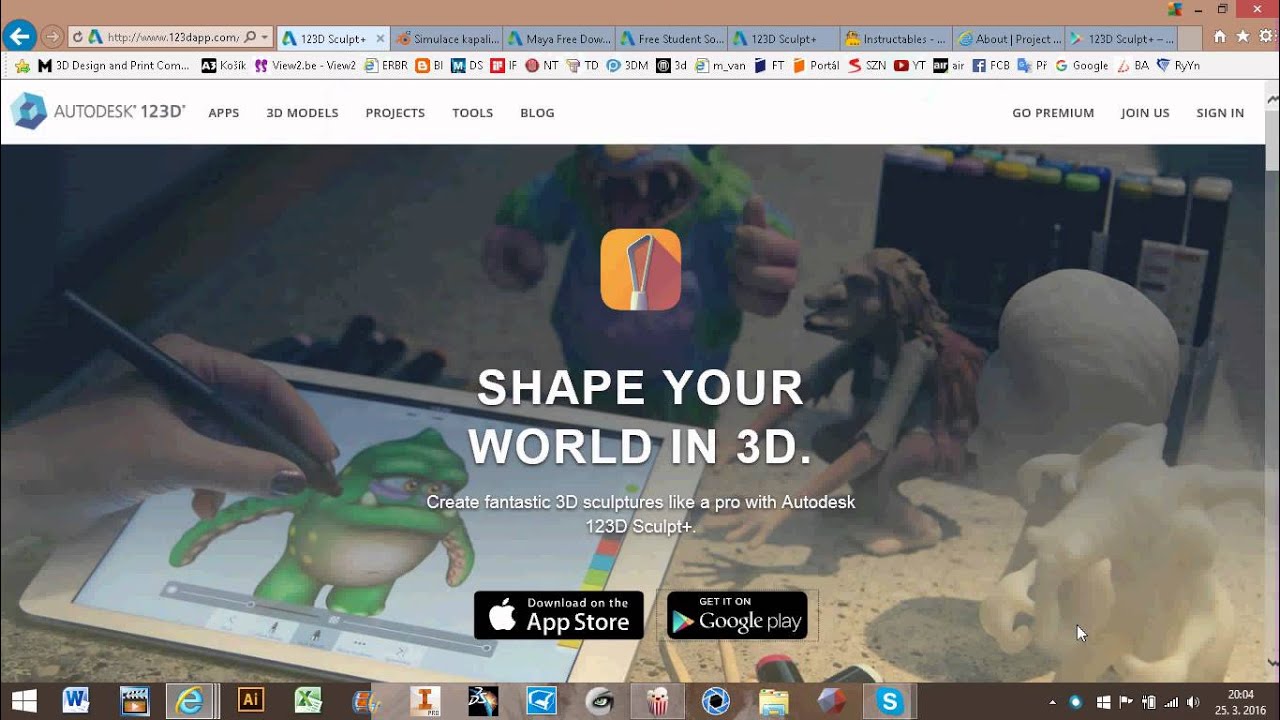1280x720 pixels.
Task: Open Microsoft Word from the taskbar
Action: [x=76, y=701]
